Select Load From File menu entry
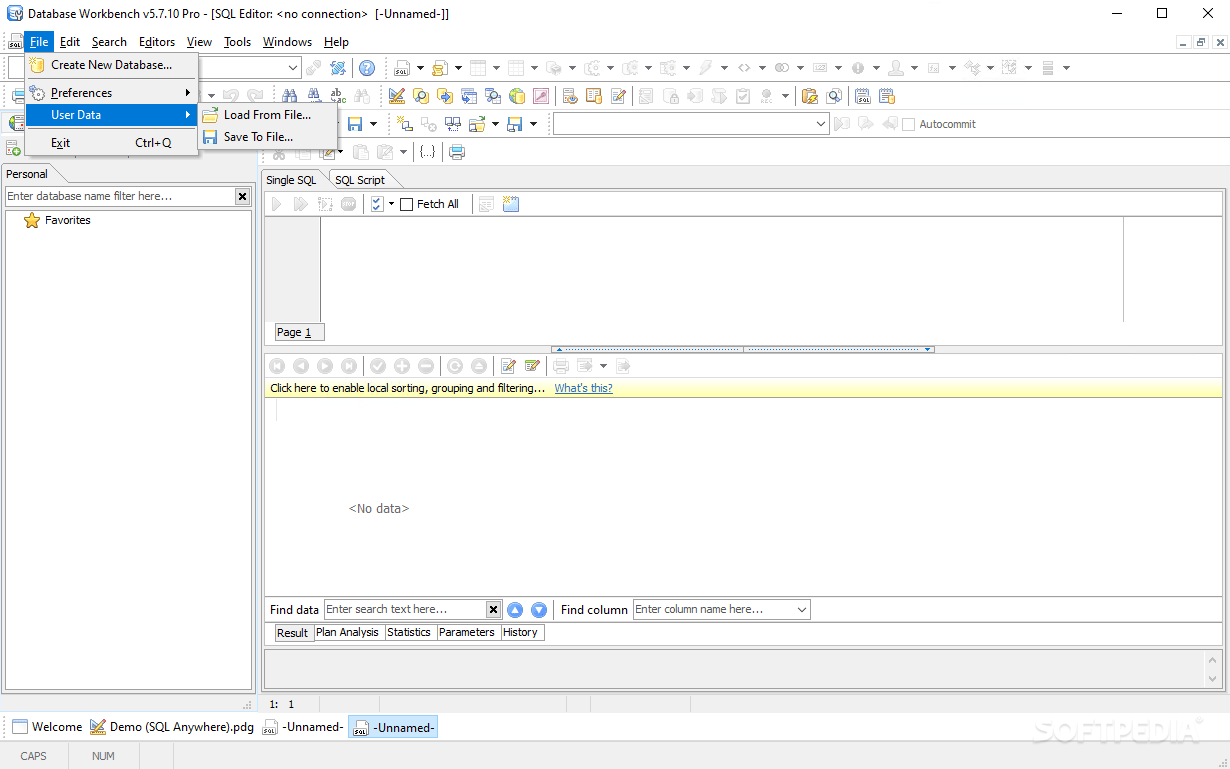Image resolution: width=1230 pixels, height=769 pixels. pos(268,115)
